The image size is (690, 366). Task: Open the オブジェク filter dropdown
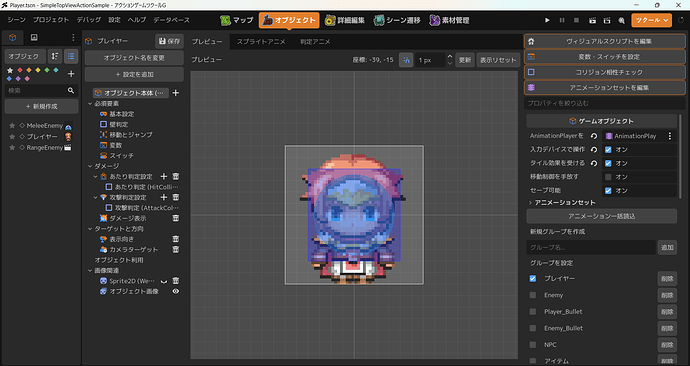point(25,56)
